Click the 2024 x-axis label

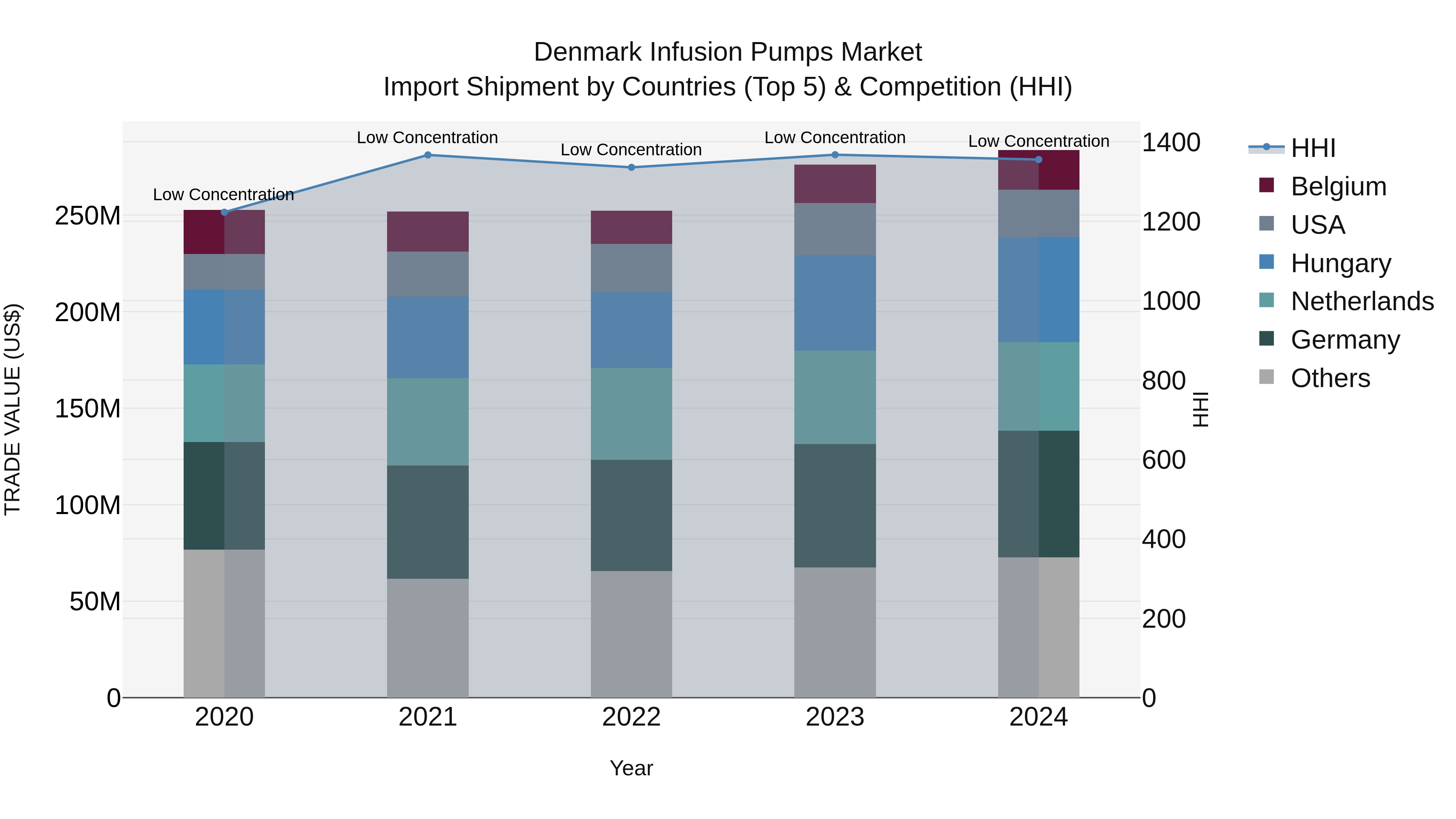click(x=1039, y=717)
